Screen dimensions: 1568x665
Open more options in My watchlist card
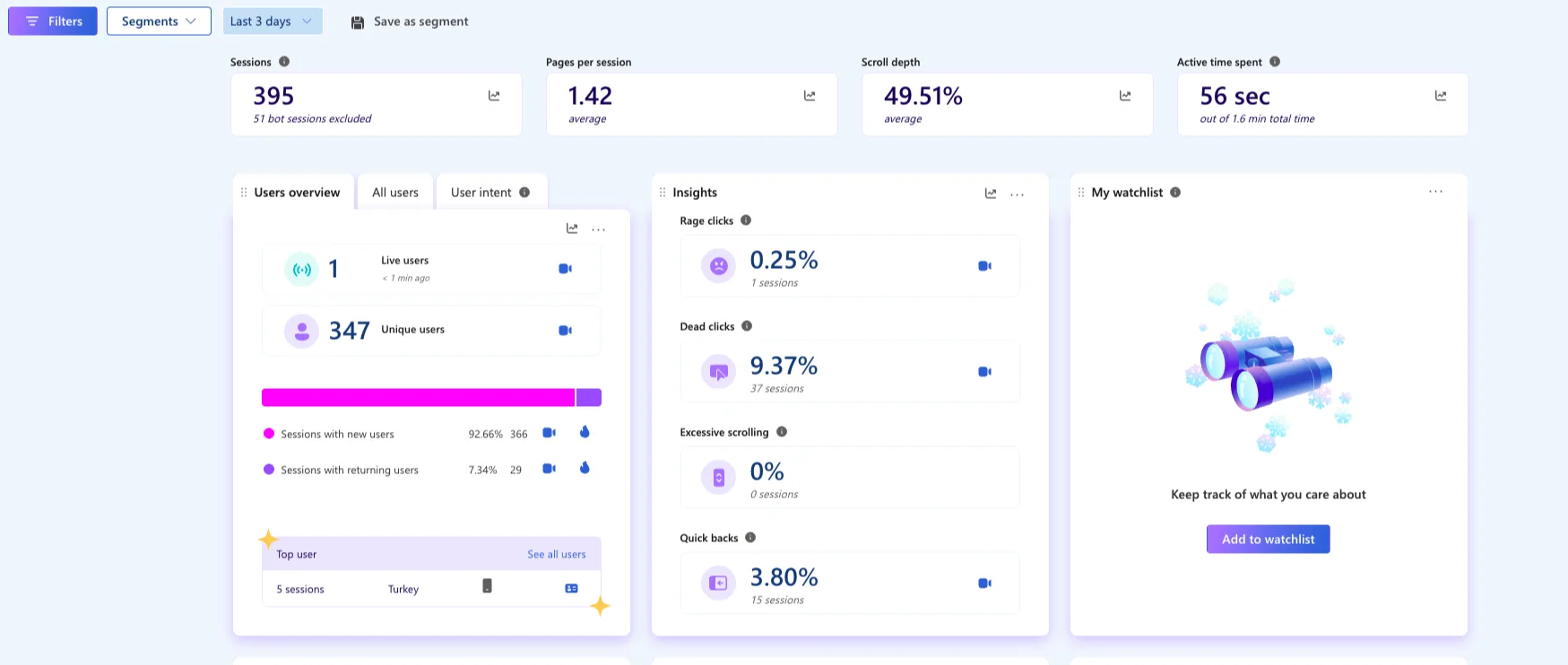click(1436, 192)
